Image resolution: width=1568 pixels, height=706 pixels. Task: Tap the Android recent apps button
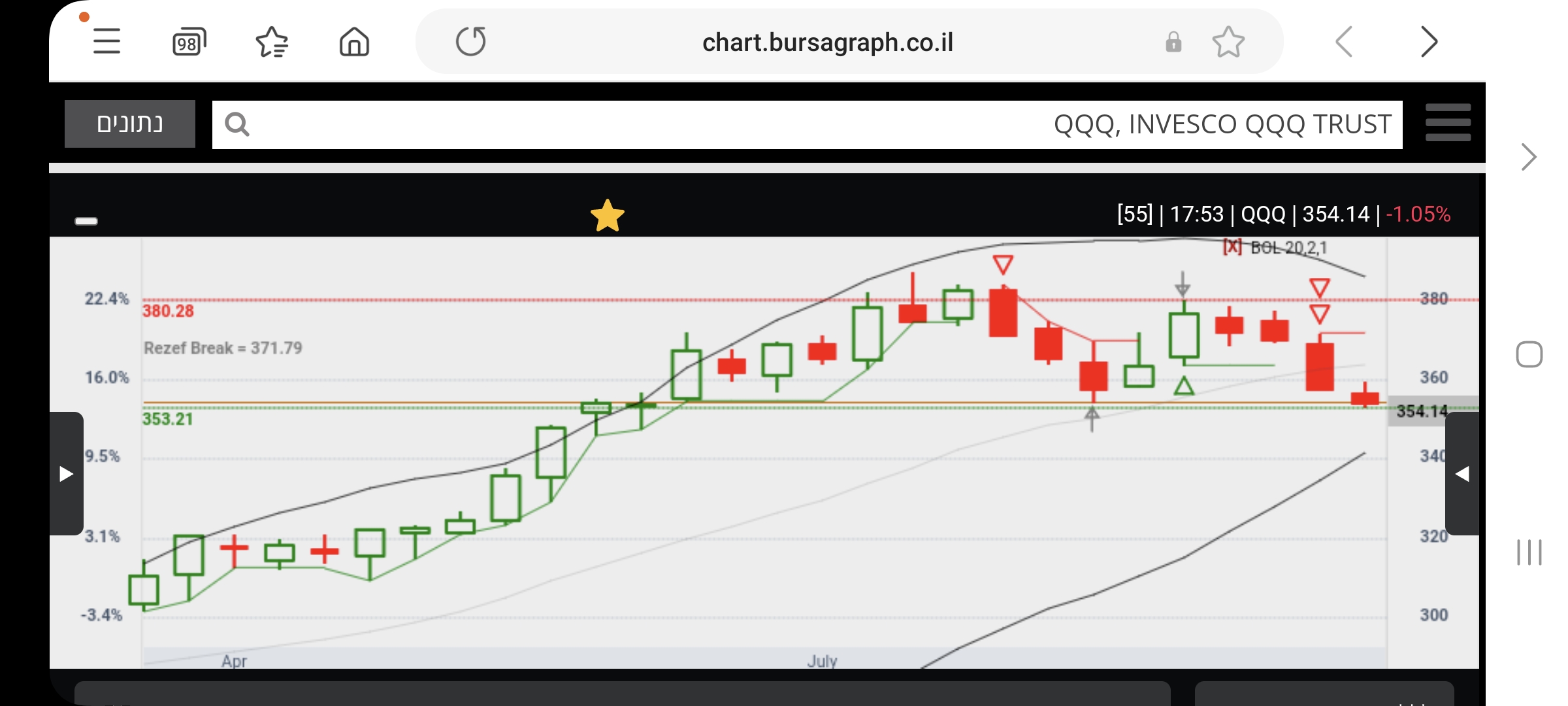(1529, 552)
